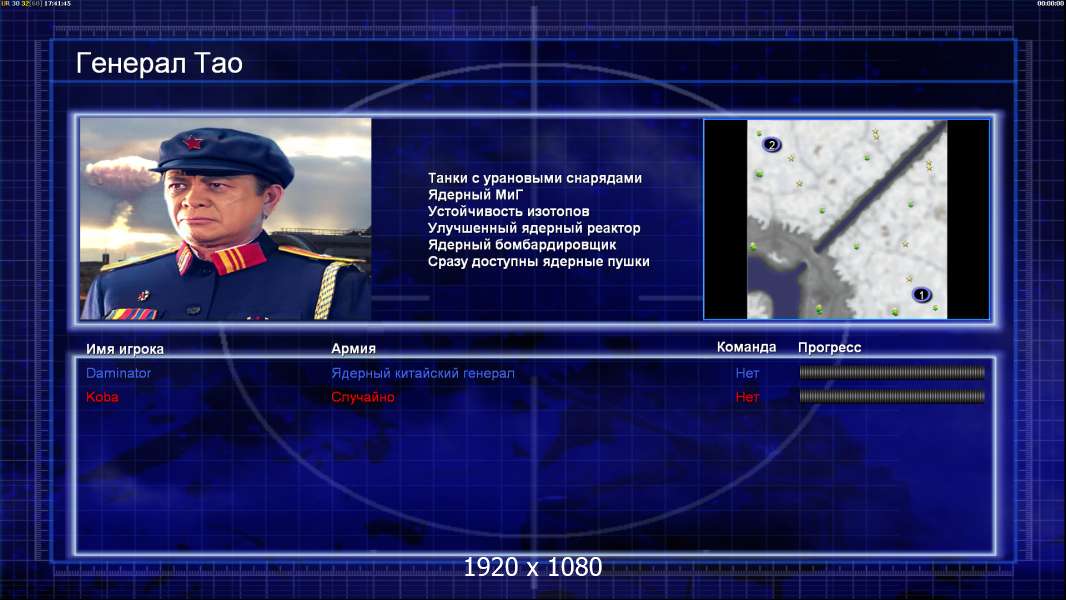Image resolution: width=1066 pixels, height=600 pixels.
Task: Click the 00:00:00 game timer
Action: click(1050, 3)
